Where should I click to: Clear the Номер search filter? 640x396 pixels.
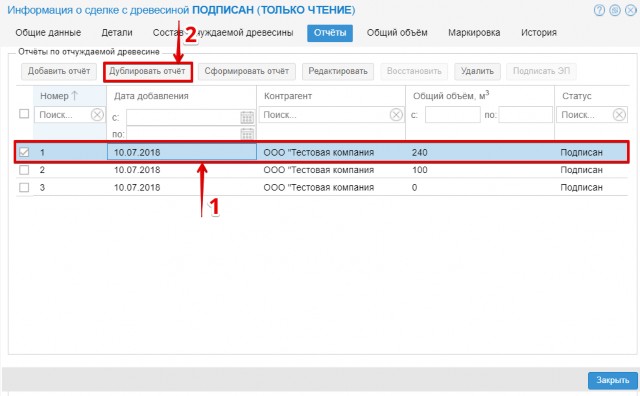[97, 115]
